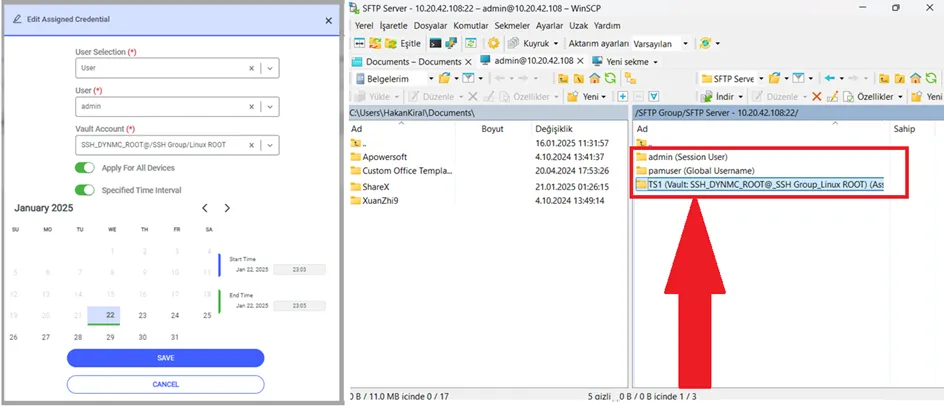Open session in PuTTY icon
This screenshot has height=406, width=944.
coord(450,43)
